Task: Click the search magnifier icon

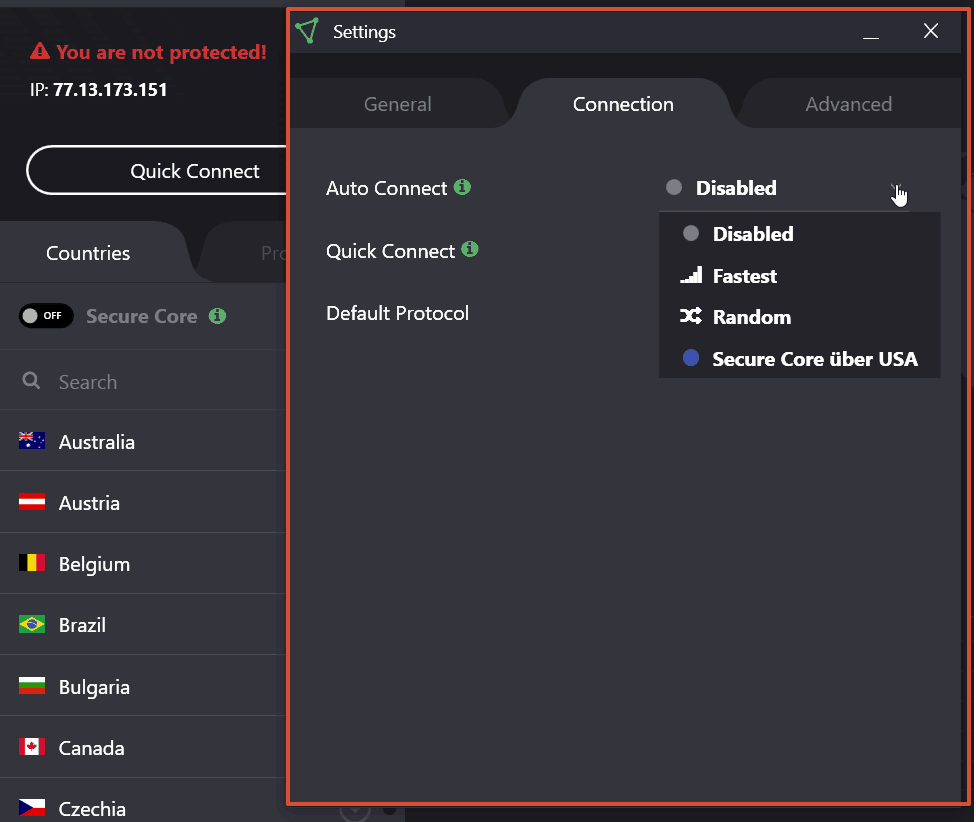Action: pyautogui.click(x=31, y=380)
